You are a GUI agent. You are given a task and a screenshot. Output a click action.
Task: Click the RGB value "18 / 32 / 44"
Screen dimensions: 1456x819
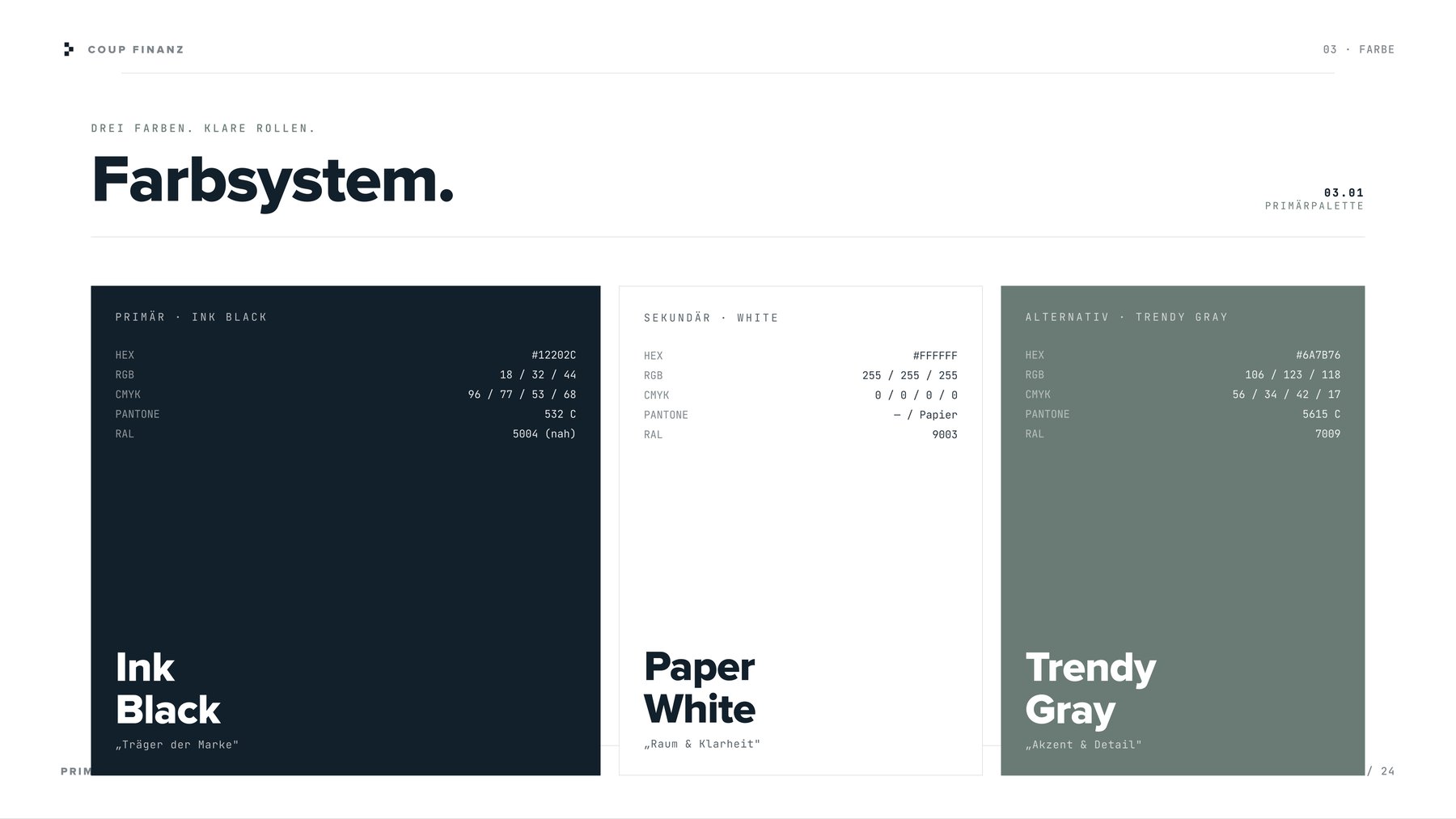tap(538, 374)
